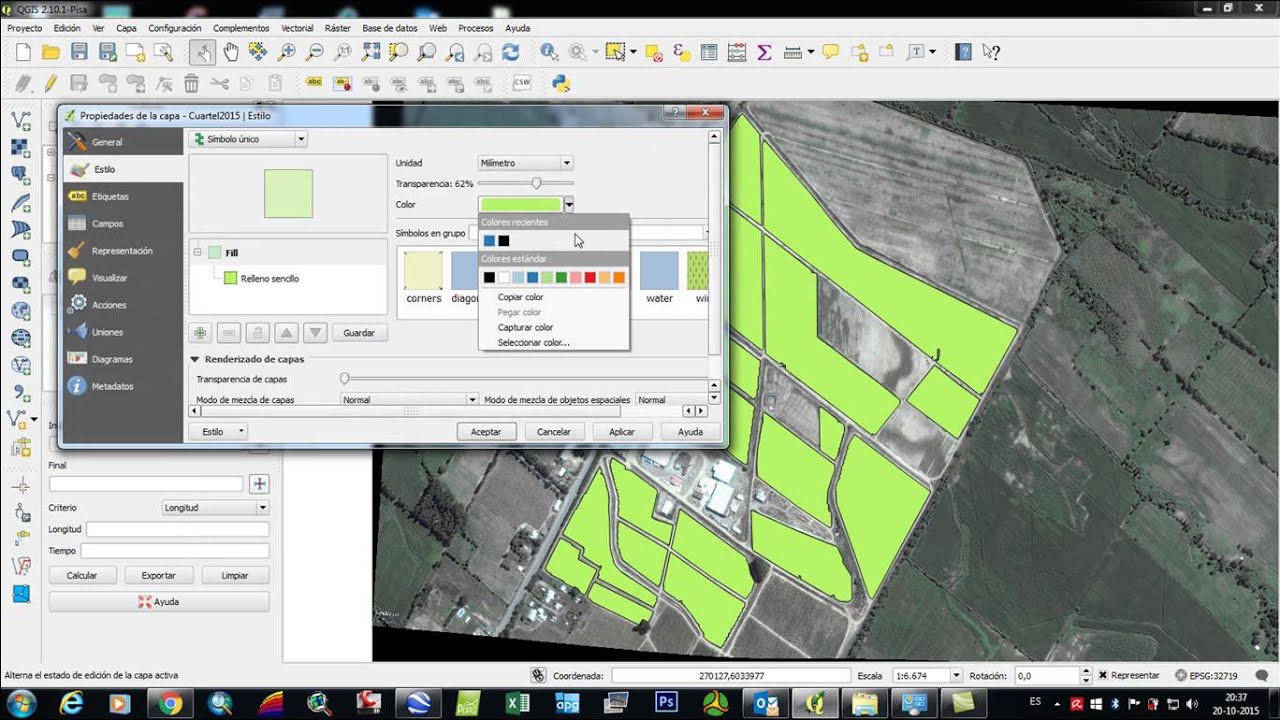This screenshot has width=1280, height=720.
Task: Click the Delete Selected trash icon
Action: (191, 83)
